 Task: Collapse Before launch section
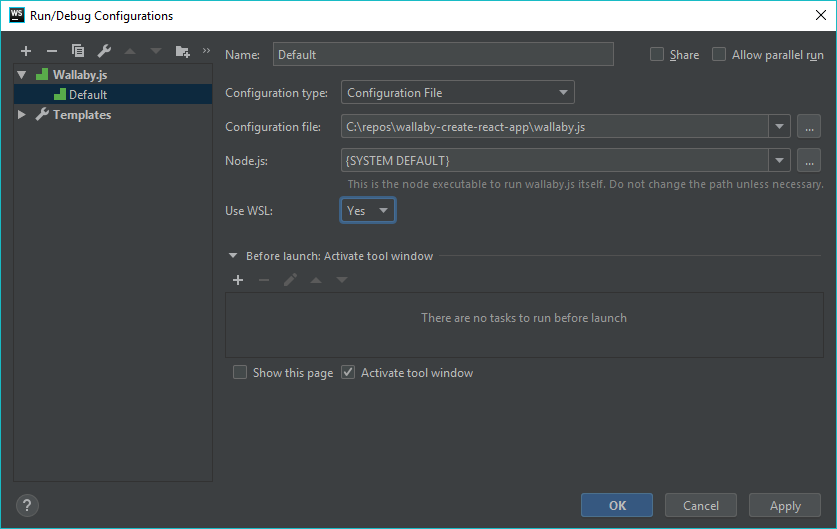233,256
